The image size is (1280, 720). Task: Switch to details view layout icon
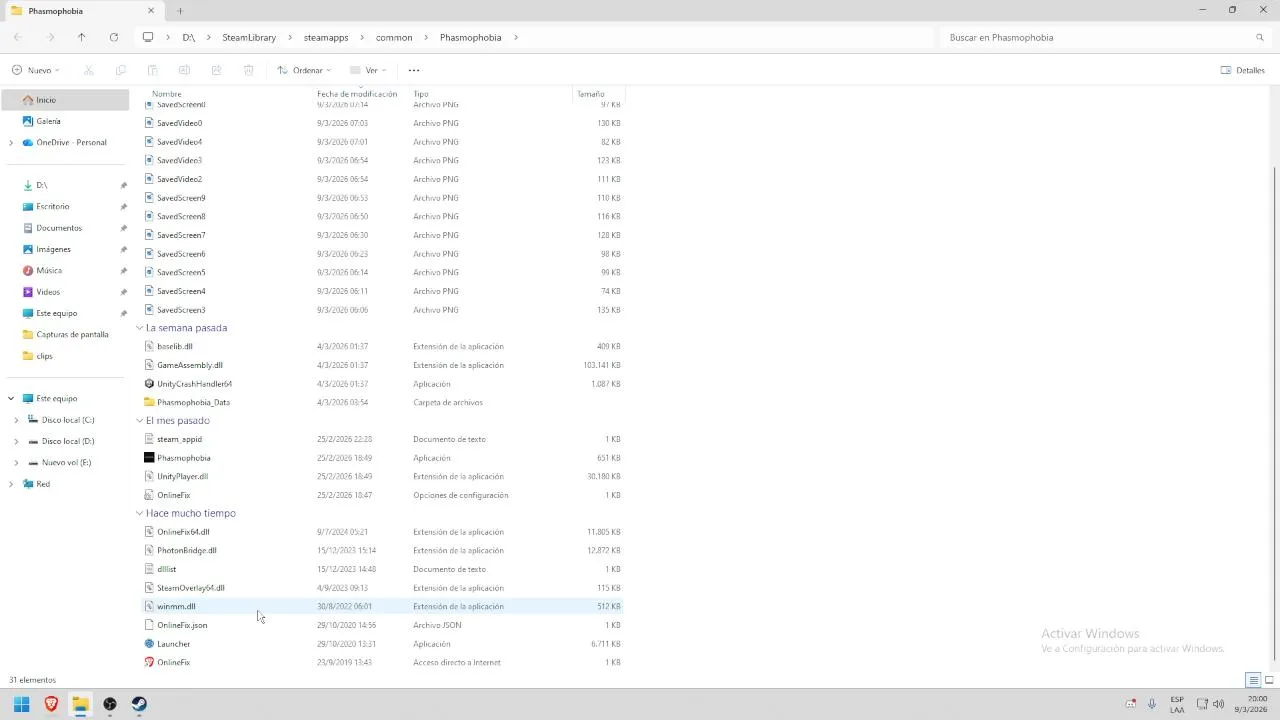click(x=1253, y=680)
